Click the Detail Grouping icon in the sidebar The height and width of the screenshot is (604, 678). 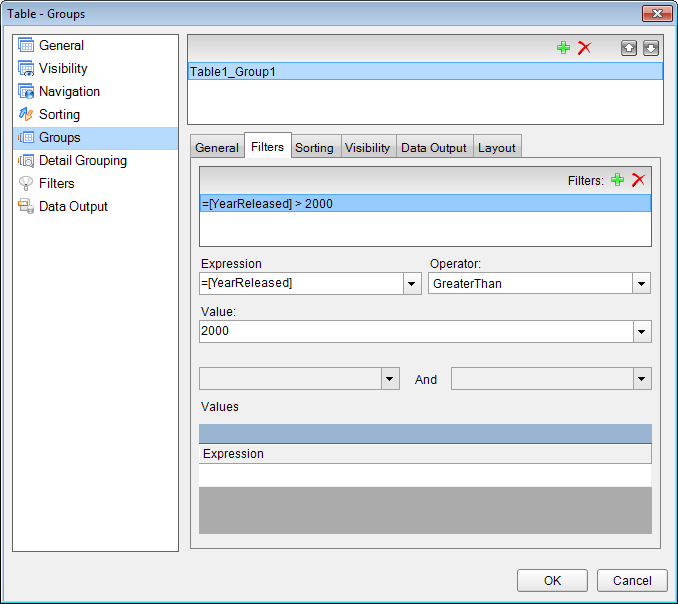26,160
